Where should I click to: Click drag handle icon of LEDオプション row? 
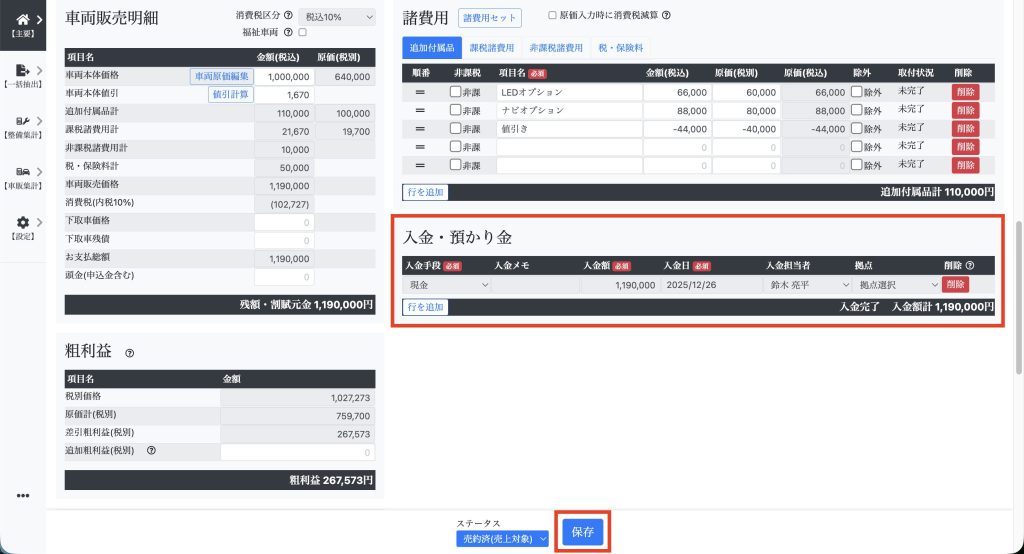tap(421, 92)
